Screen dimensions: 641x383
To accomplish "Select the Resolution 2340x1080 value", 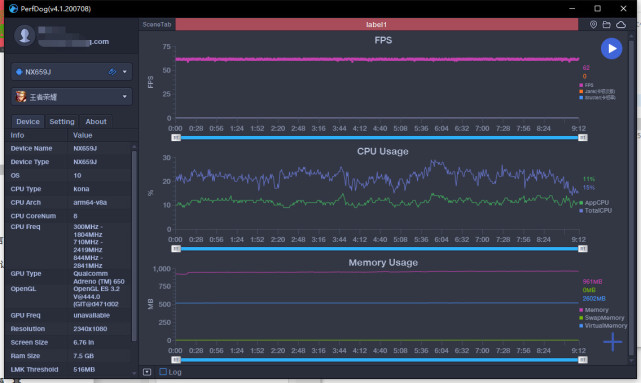I will click(91, 329).
